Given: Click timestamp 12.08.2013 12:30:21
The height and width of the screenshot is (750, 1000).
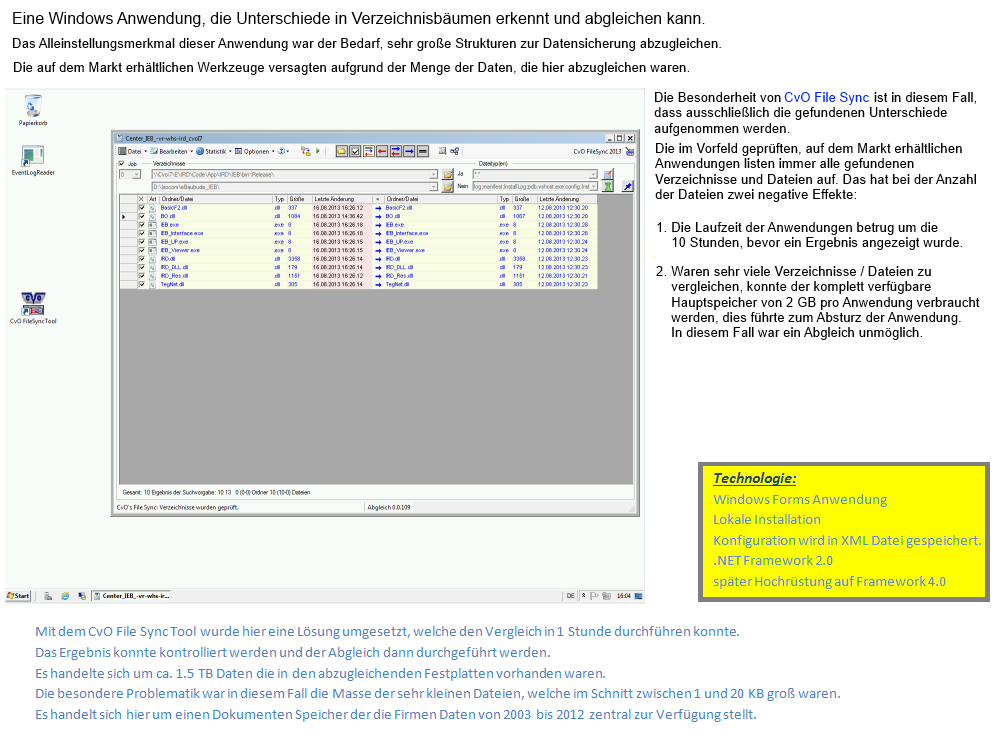Looking at the screenshot, I should tap(562, 276).
